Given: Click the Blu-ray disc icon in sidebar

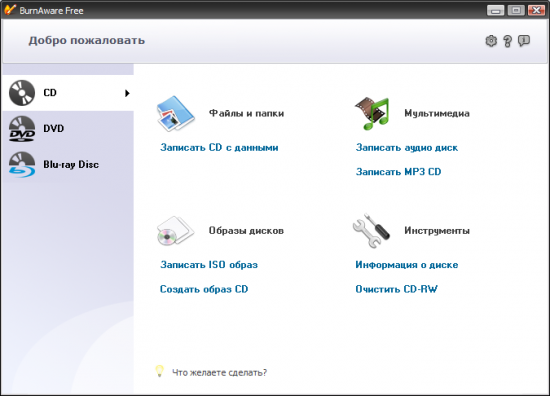Looking at the screenshot, I should pos(22,165).
